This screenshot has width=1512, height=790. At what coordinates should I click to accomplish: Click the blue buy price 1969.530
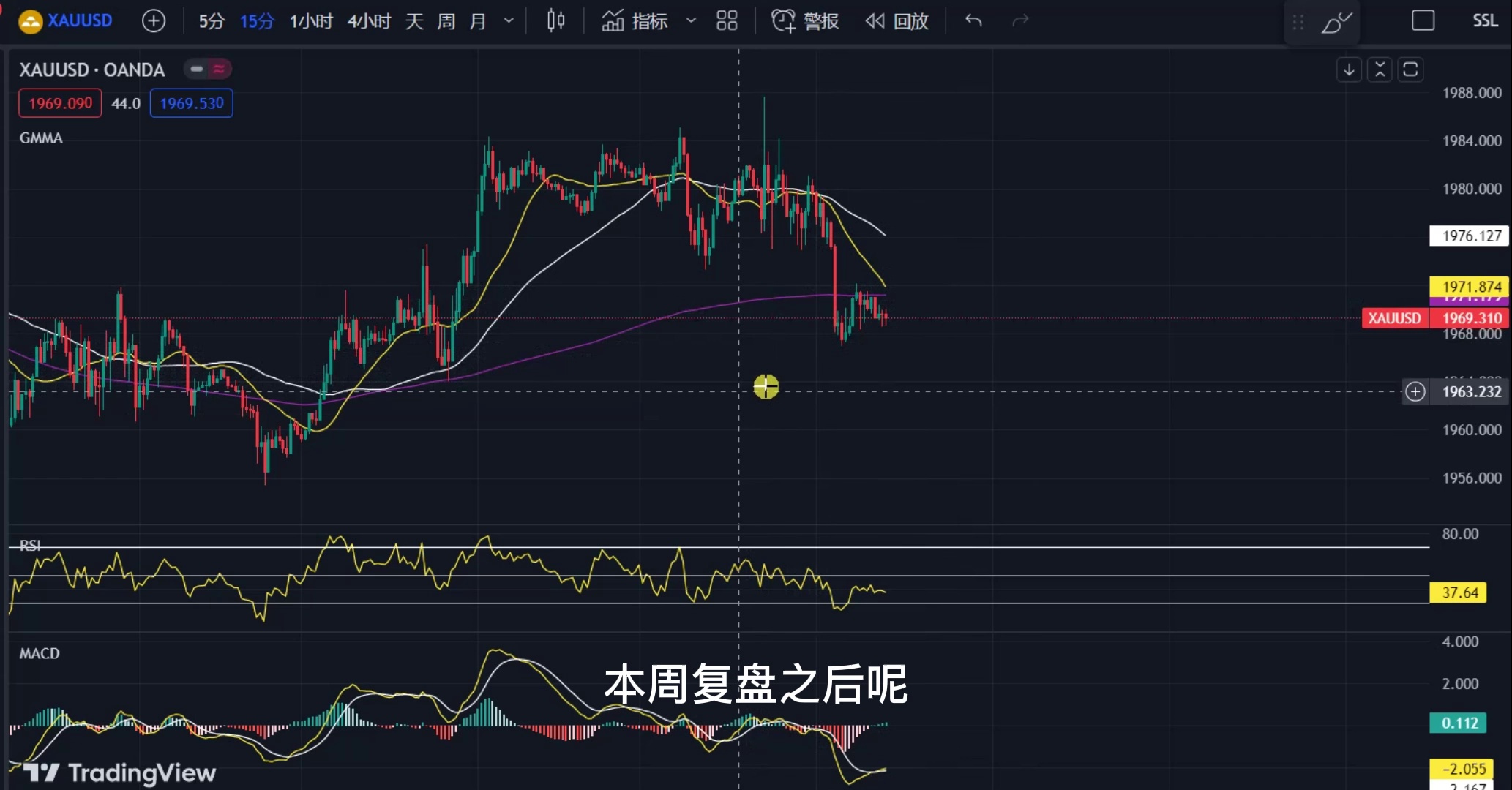pos(192,103)
